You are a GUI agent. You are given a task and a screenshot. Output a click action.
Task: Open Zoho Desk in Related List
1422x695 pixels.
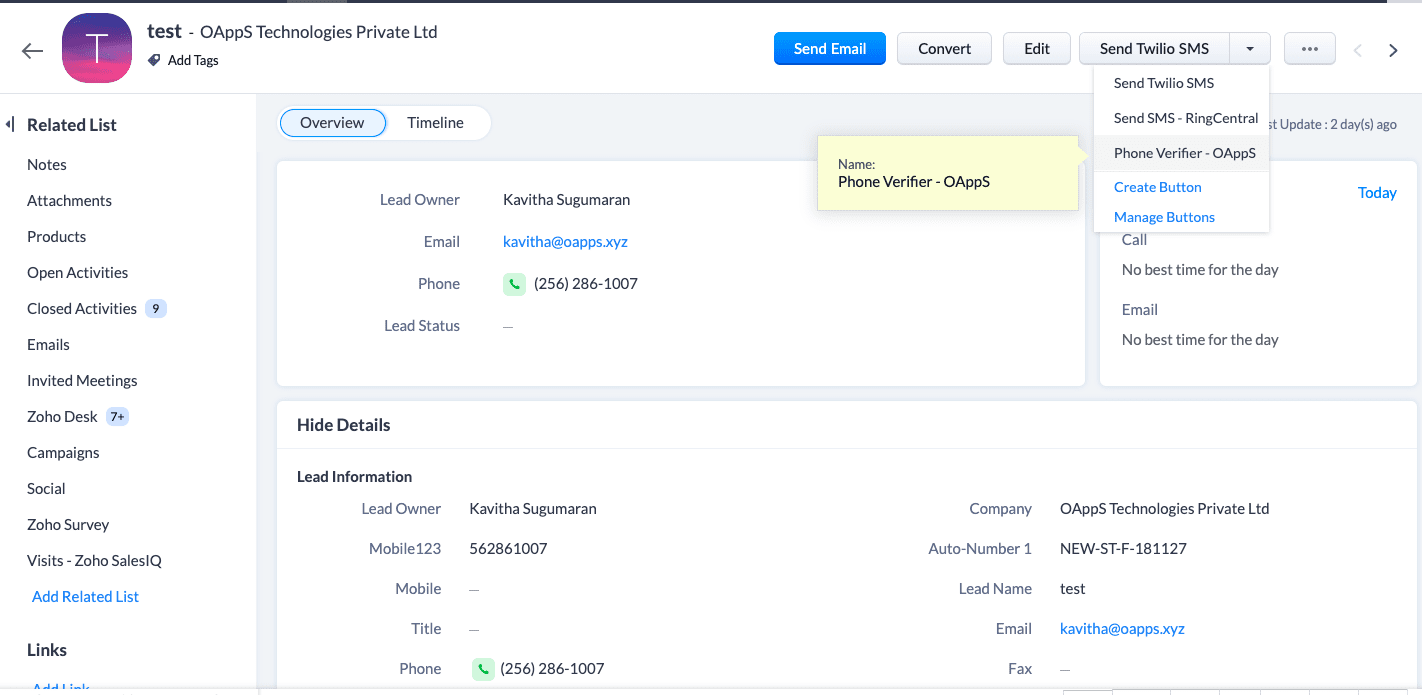(x=62, y=417)
